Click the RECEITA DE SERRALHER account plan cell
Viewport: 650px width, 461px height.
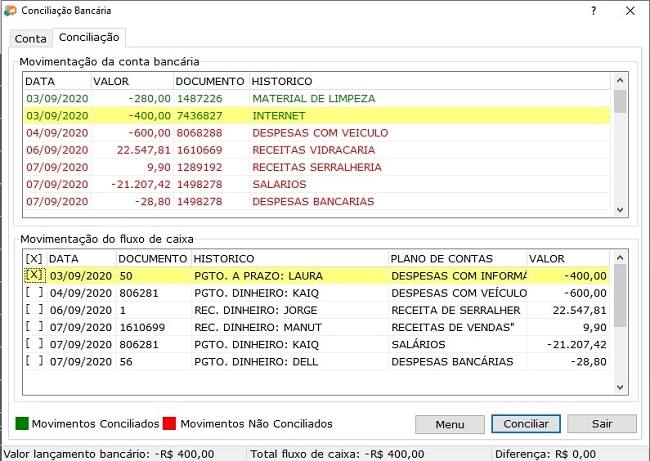coord(456,310)
